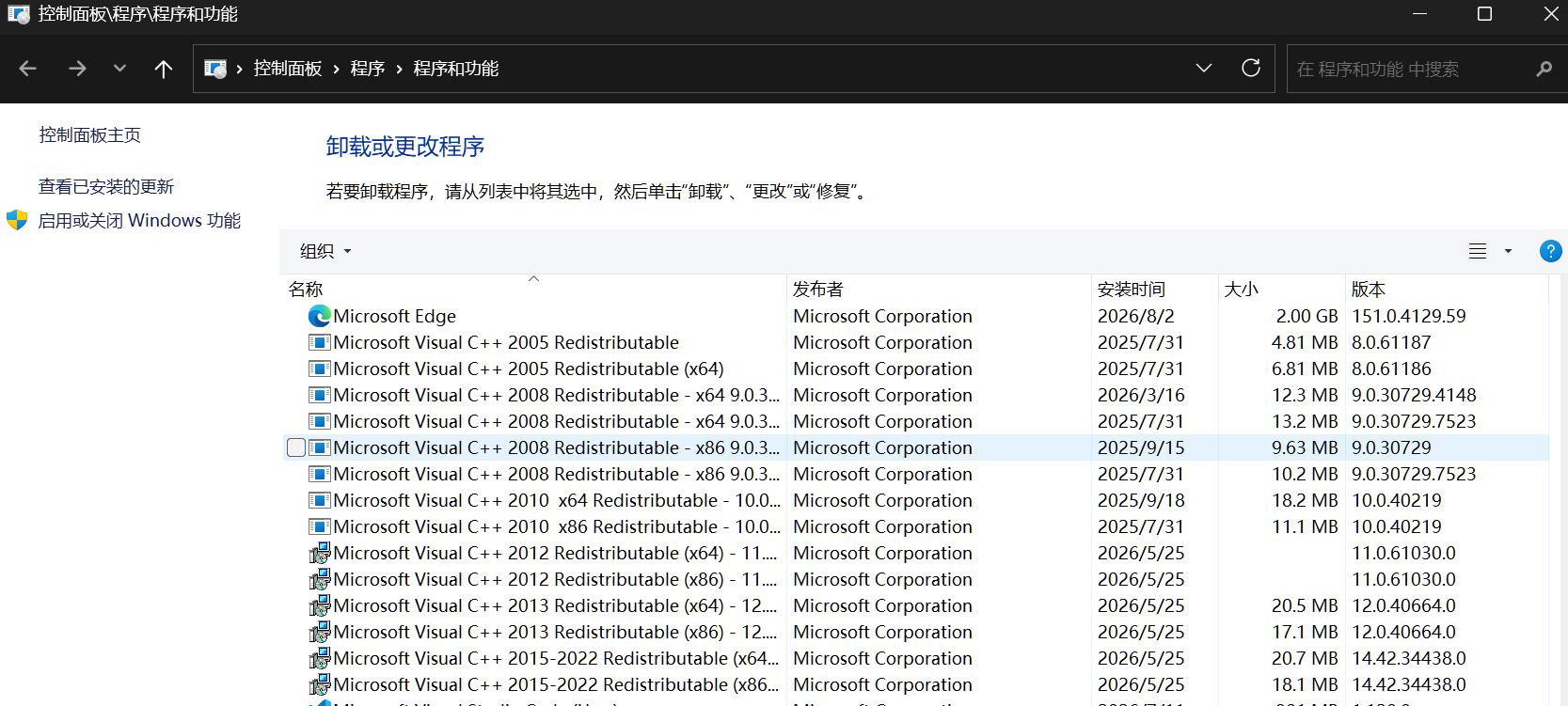Open 控制面板 breadcrumb in address bar

point(288,69)
